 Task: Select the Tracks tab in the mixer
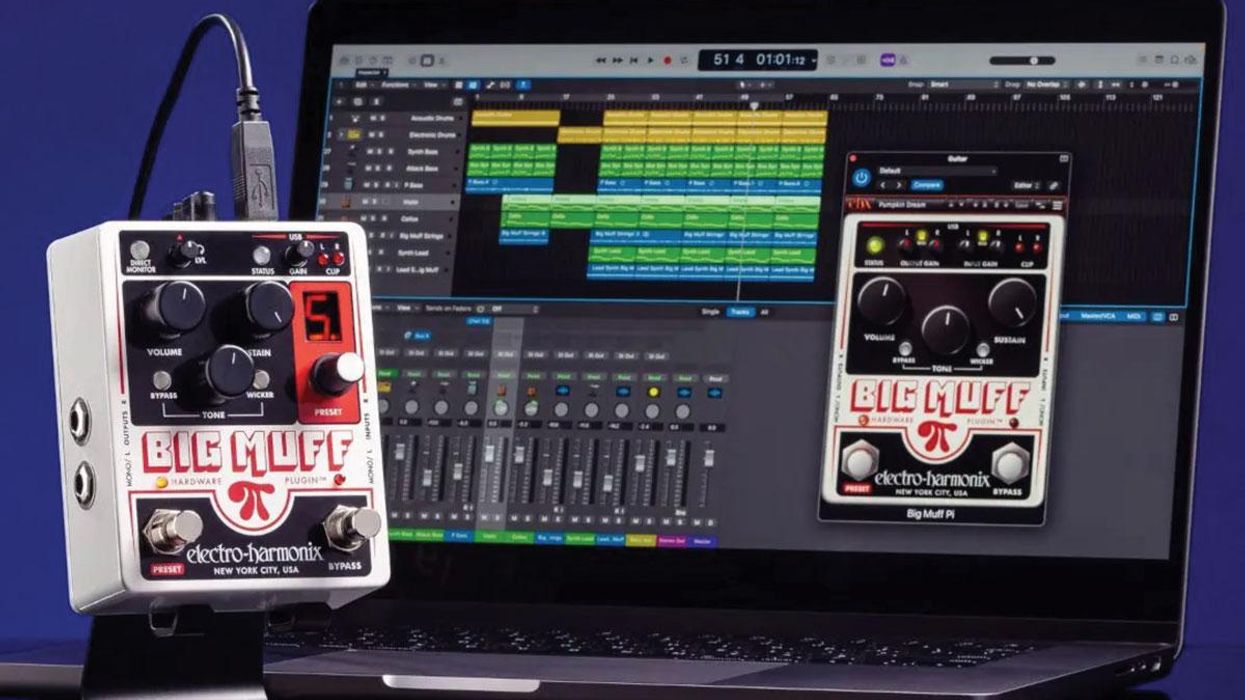(739, 312)
